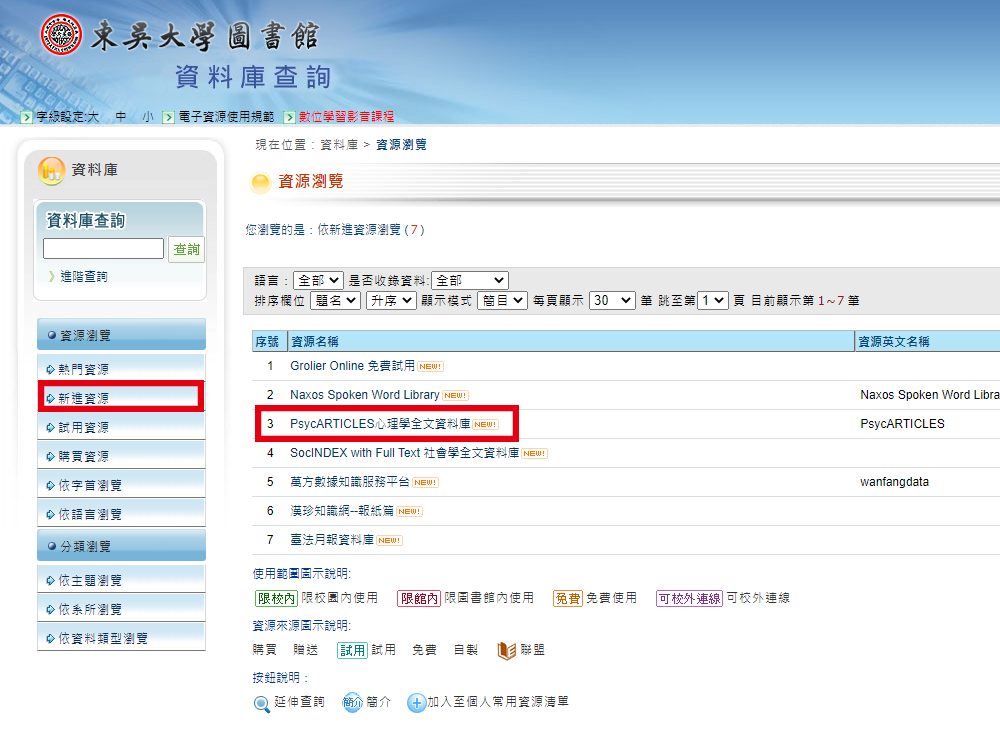This screenshot has height=739, width=1000.
Task: Click the 聯盟 book icon in the legend
Action: coord(506,650)
